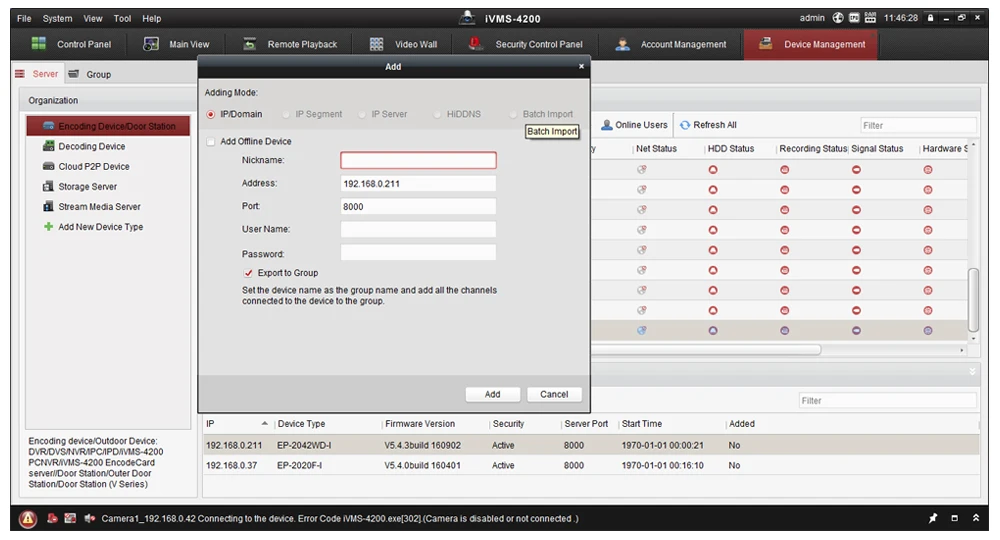Click the alarm siren icon in status bar
Screen dimensions: 1000x540
tap(52, 518)
